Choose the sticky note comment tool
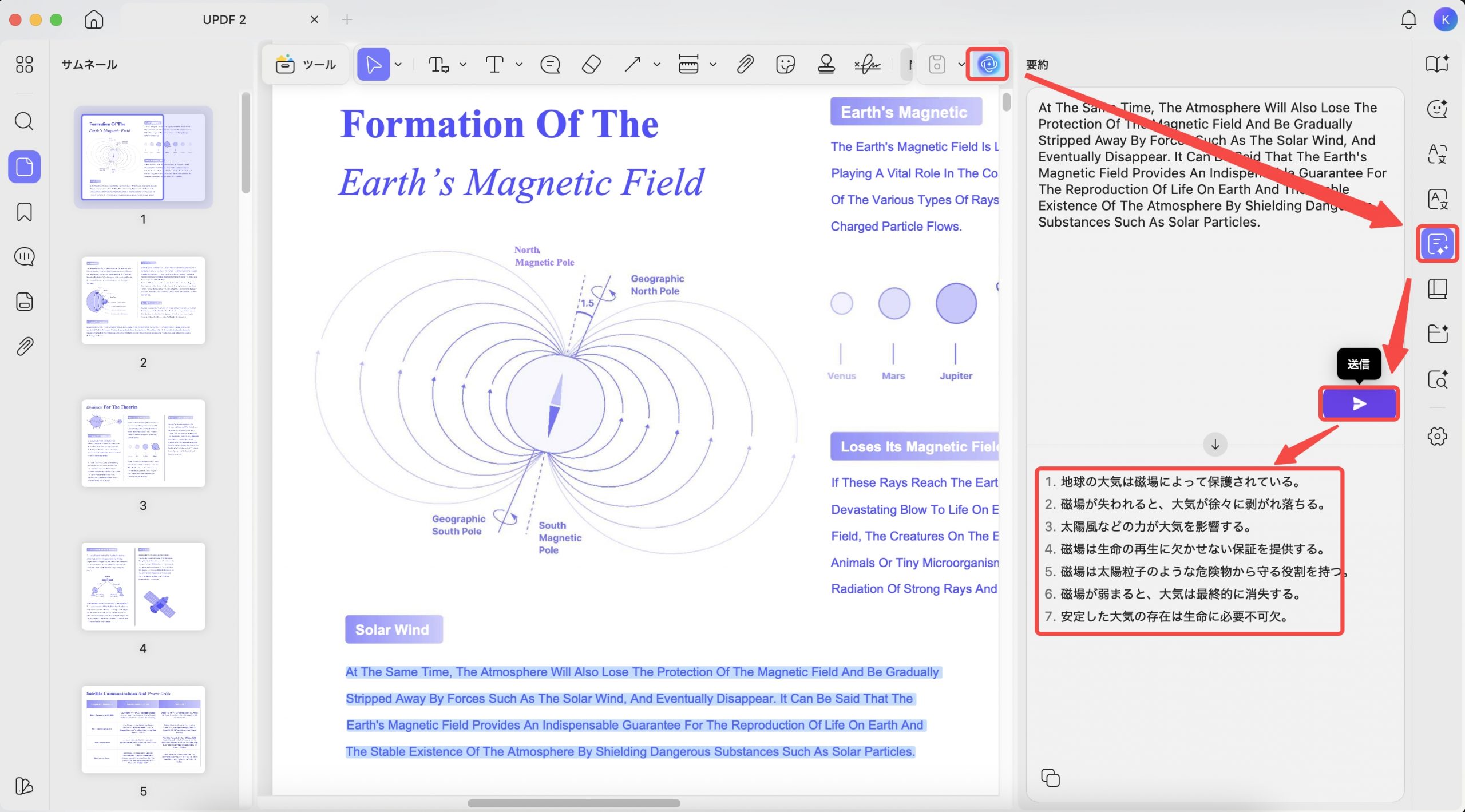The height and width of the screenshot is (812, 1465). [x=550, y=65]
